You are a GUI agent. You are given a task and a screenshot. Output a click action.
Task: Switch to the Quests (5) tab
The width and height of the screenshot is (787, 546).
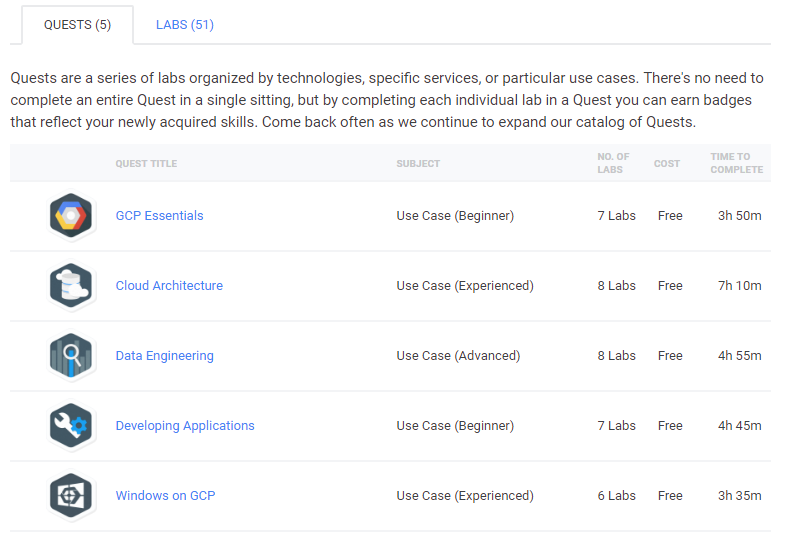[x=77, y=25]
